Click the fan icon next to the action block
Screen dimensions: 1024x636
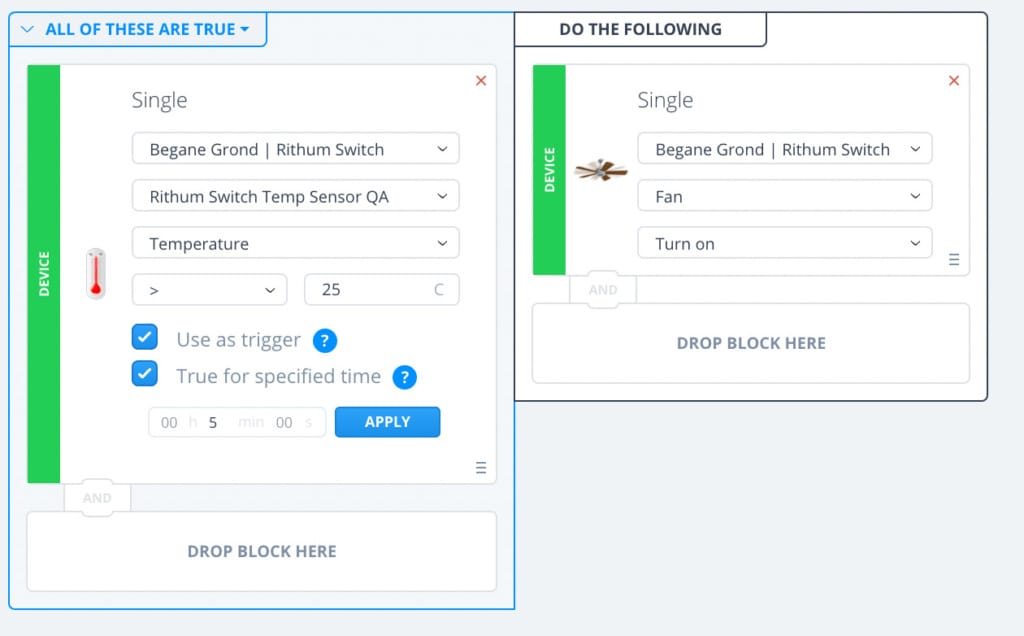tap(601, 170)
